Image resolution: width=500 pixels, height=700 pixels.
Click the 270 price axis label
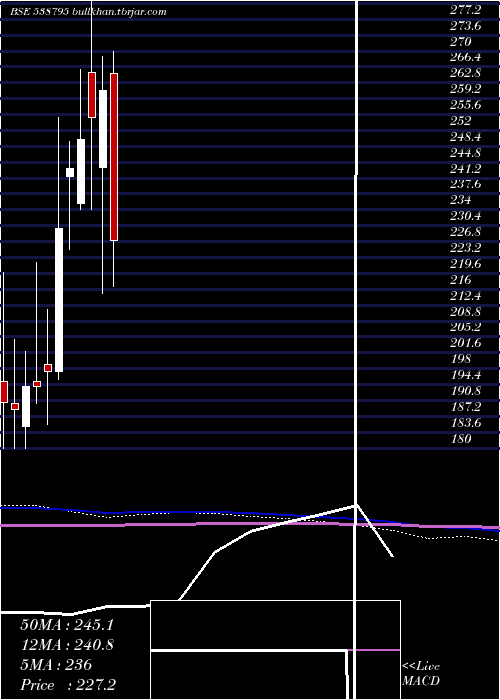(460, 42)
